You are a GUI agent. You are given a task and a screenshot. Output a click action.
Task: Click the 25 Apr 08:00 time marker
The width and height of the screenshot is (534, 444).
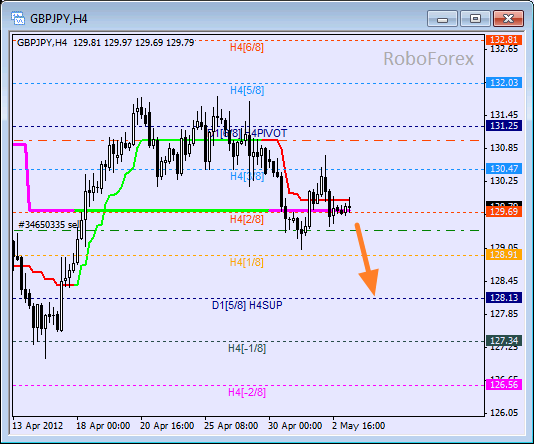(231, 426)
